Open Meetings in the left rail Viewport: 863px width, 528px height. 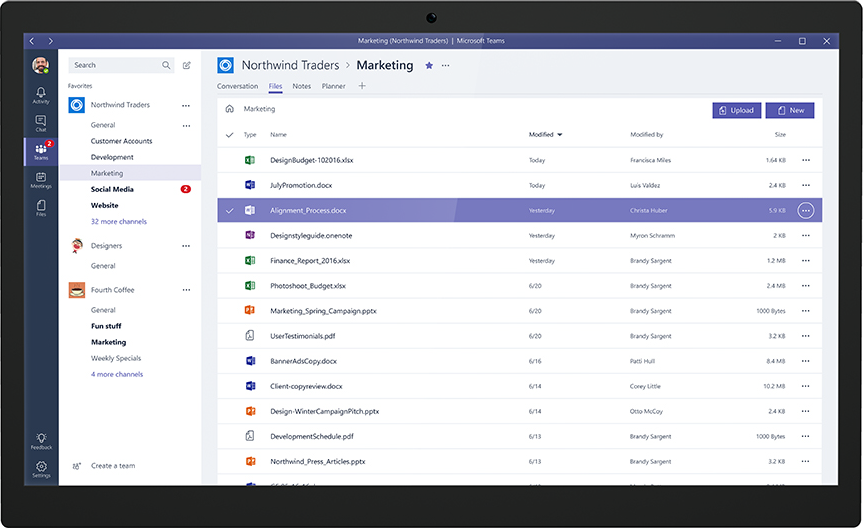pos(40,179)
